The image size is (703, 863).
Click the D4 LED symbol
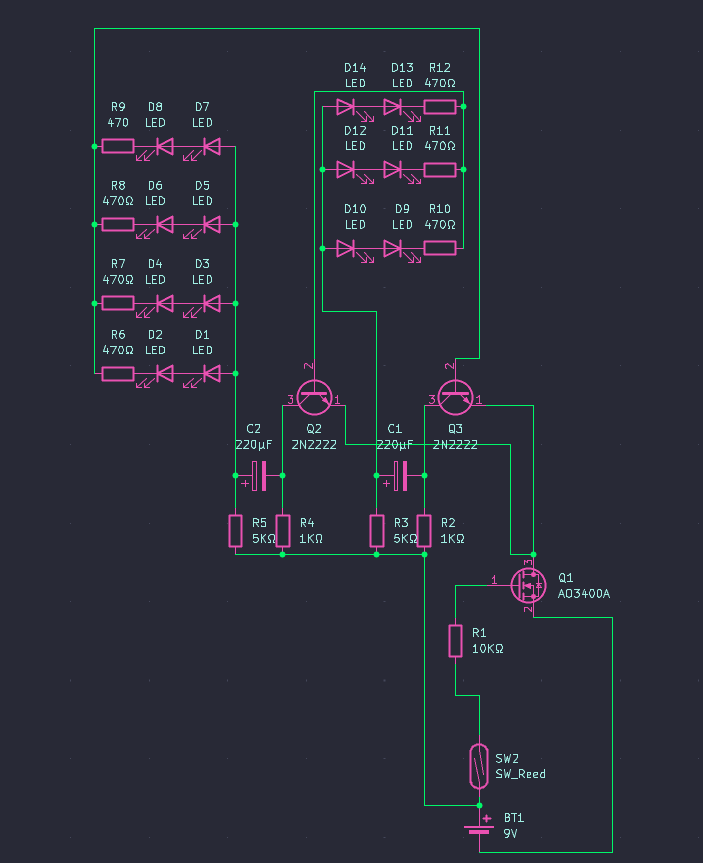165,303
